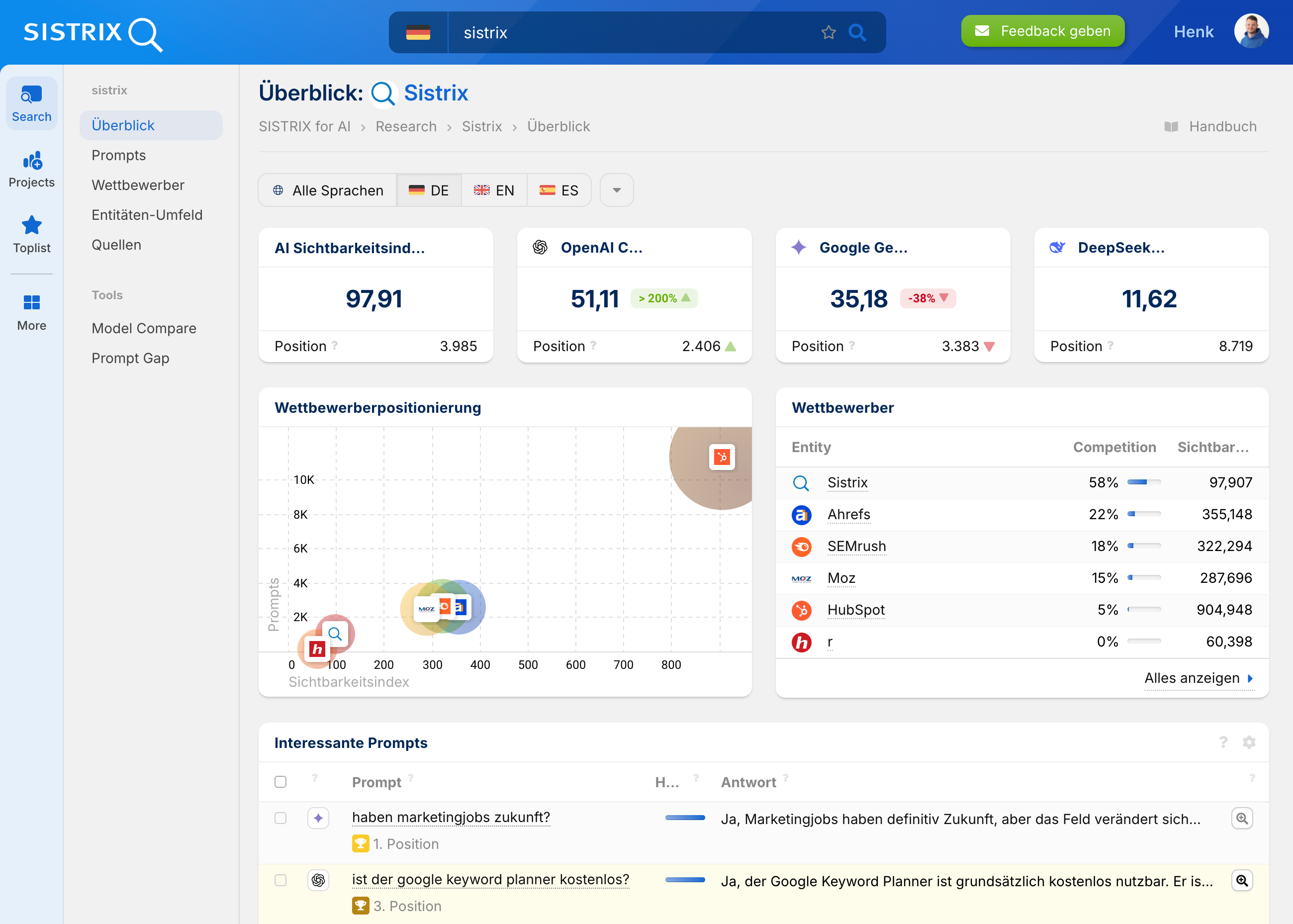Image resolution: width=1293 pixels, height=924 pixels.
Task: Click into the sistrix search input field
Action: [626, 32]
